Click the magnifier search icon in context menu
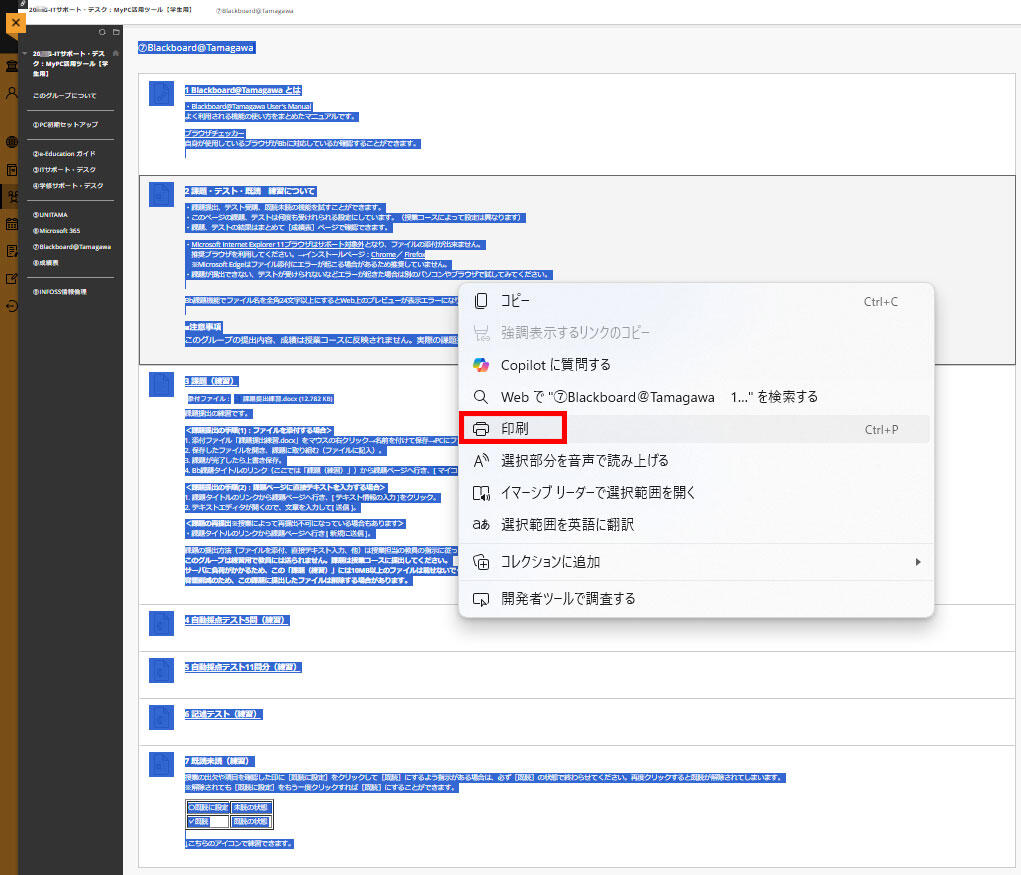Screen dimensions: 1021x875 [x=481, y=397]
